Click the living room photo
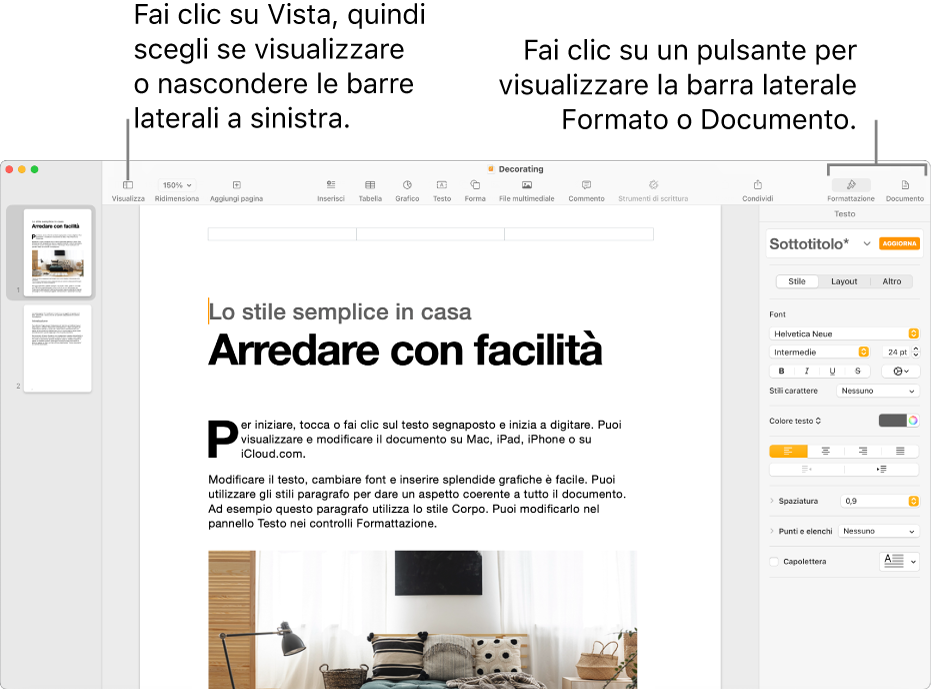Image resolution: width=931 pixels, height=689 pixels. pyautogui.click(x=422, y=620)
